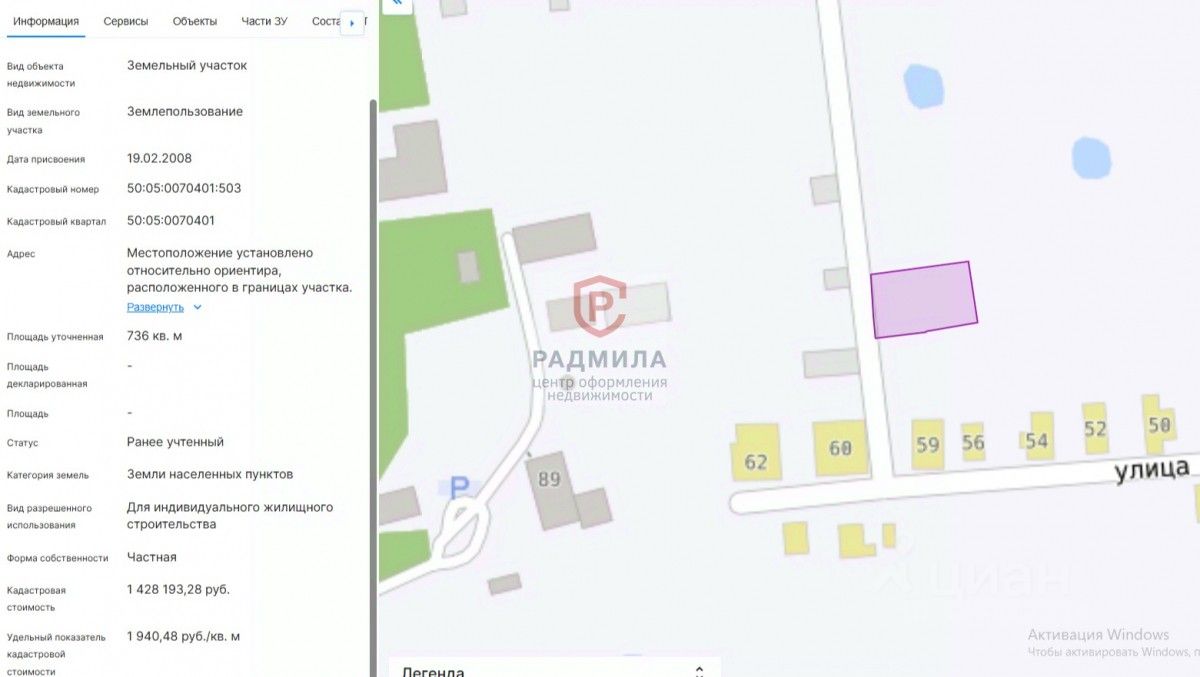Click the area value 736 кв. м

click(x=155, y=336)
